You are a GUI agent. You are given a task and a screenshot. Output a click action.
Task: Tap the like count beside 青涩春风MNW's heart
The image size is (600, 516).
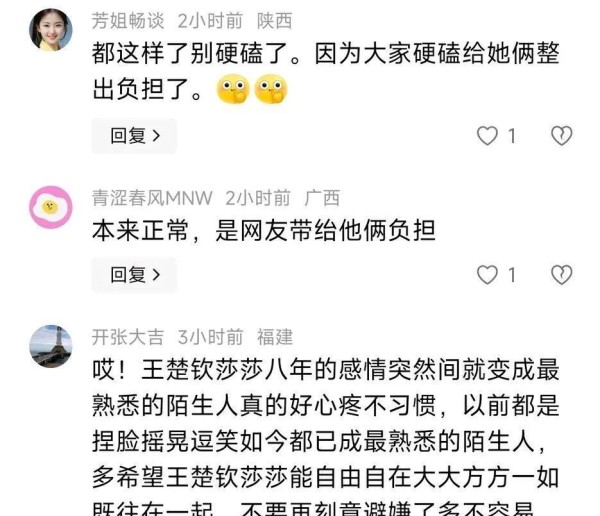coord(512,275)
